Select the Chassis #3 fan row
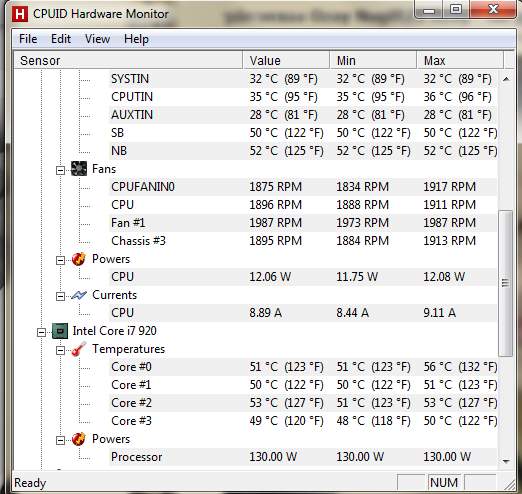Viewport: 522px width, 494px height. coord(303,241)
